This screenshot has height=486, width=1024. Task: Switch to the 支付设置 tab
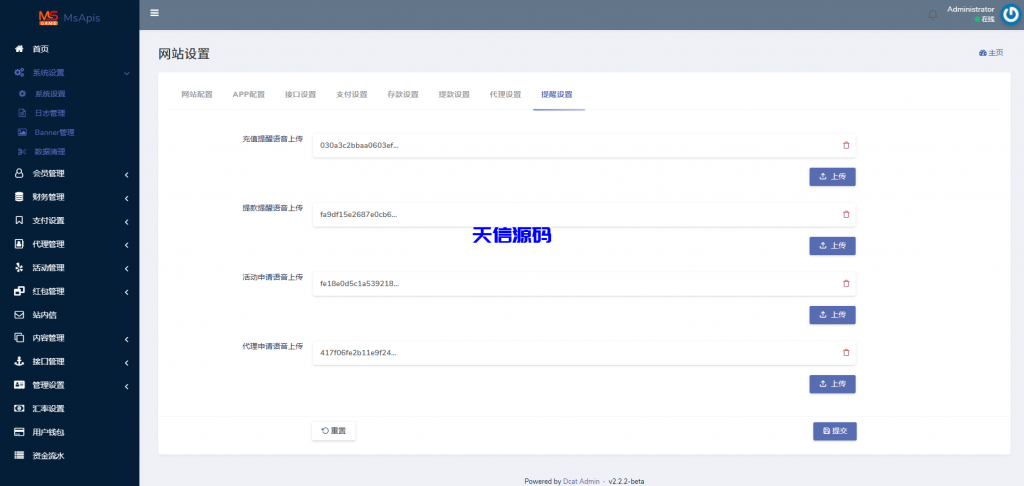(352, 95)
